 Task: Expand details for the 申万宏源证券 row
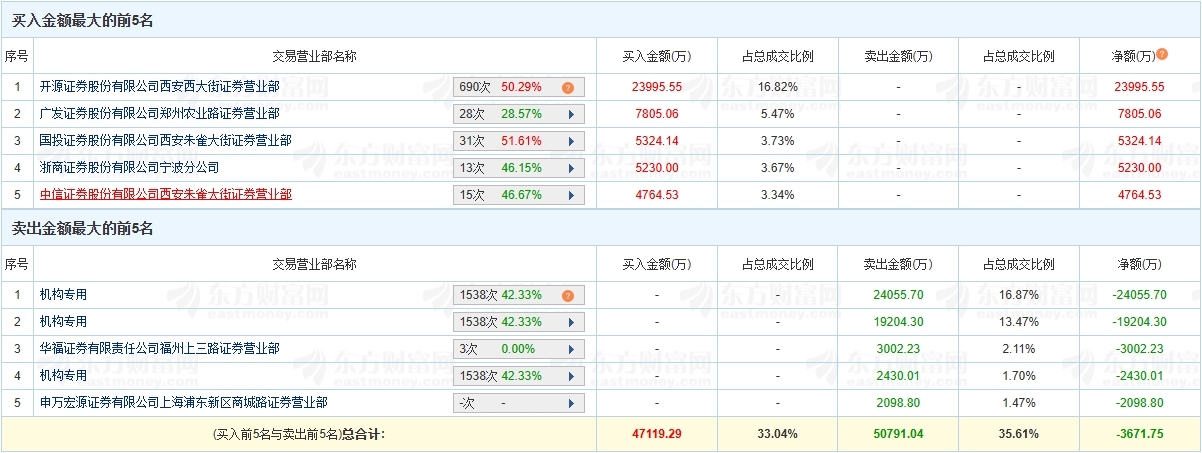click(571, 404)
